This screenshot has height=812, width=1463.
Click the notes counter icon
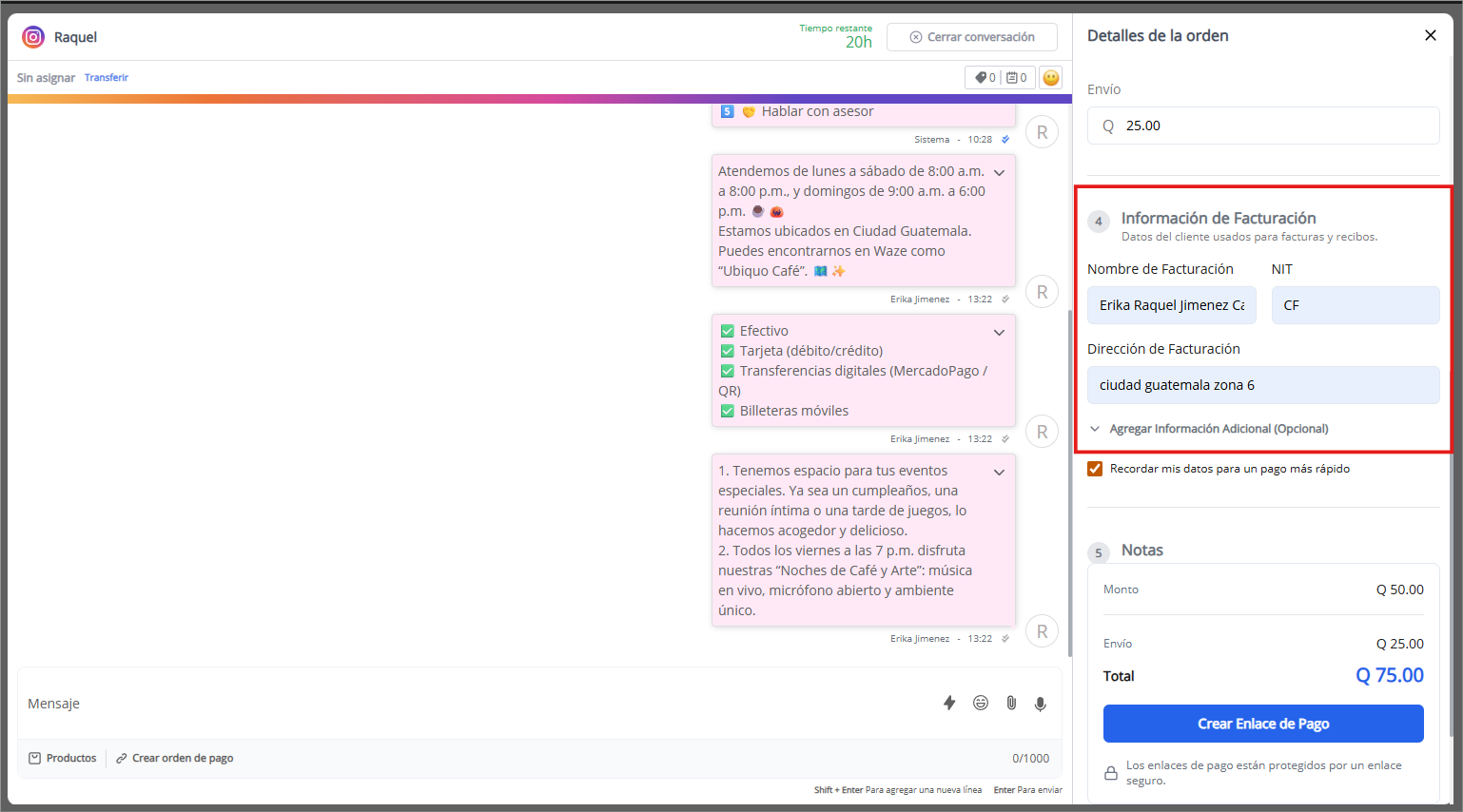point(1016,78)
